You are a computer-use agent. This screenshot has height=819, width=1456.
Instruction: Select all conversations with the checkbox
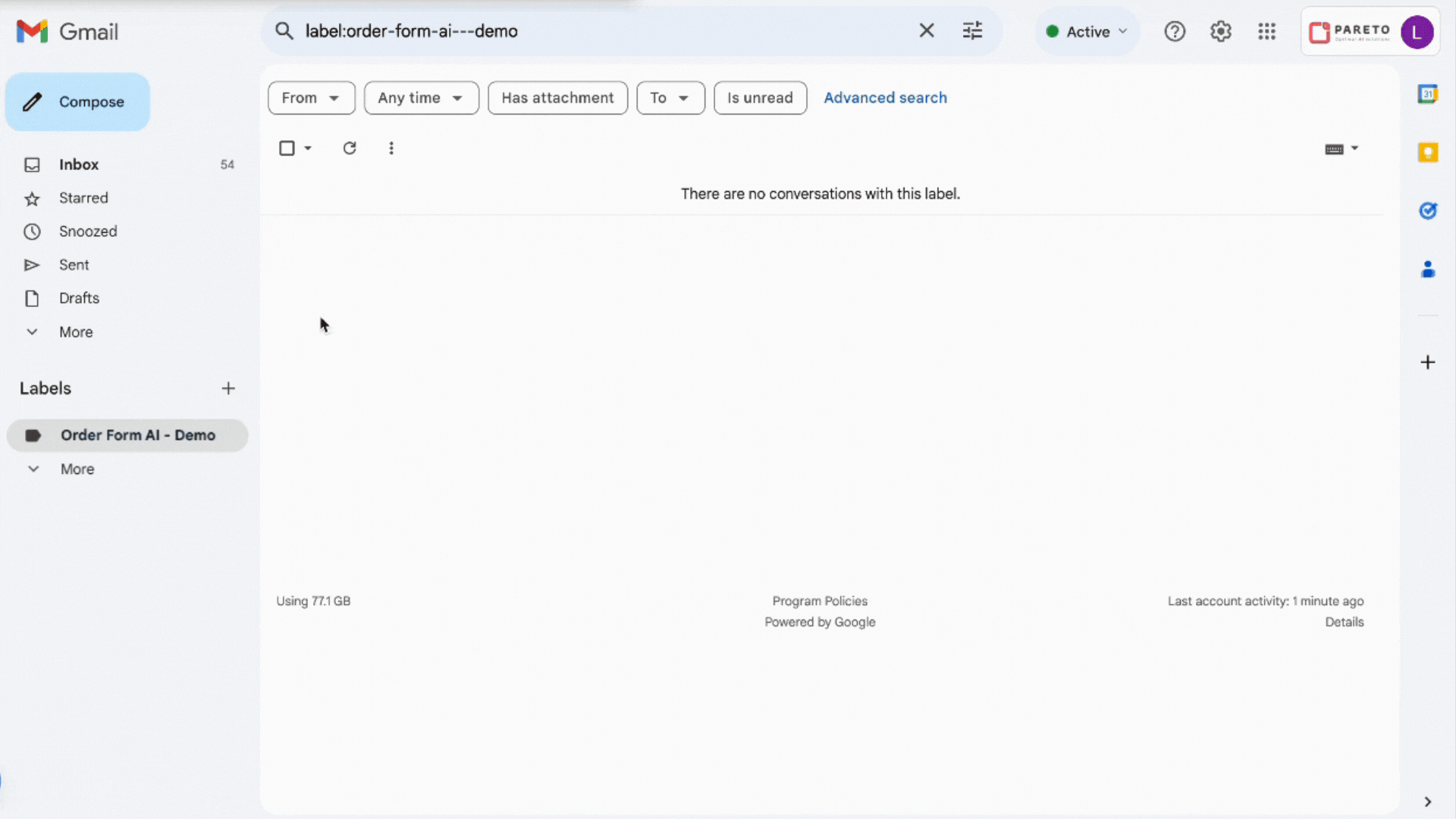(287, 148)
